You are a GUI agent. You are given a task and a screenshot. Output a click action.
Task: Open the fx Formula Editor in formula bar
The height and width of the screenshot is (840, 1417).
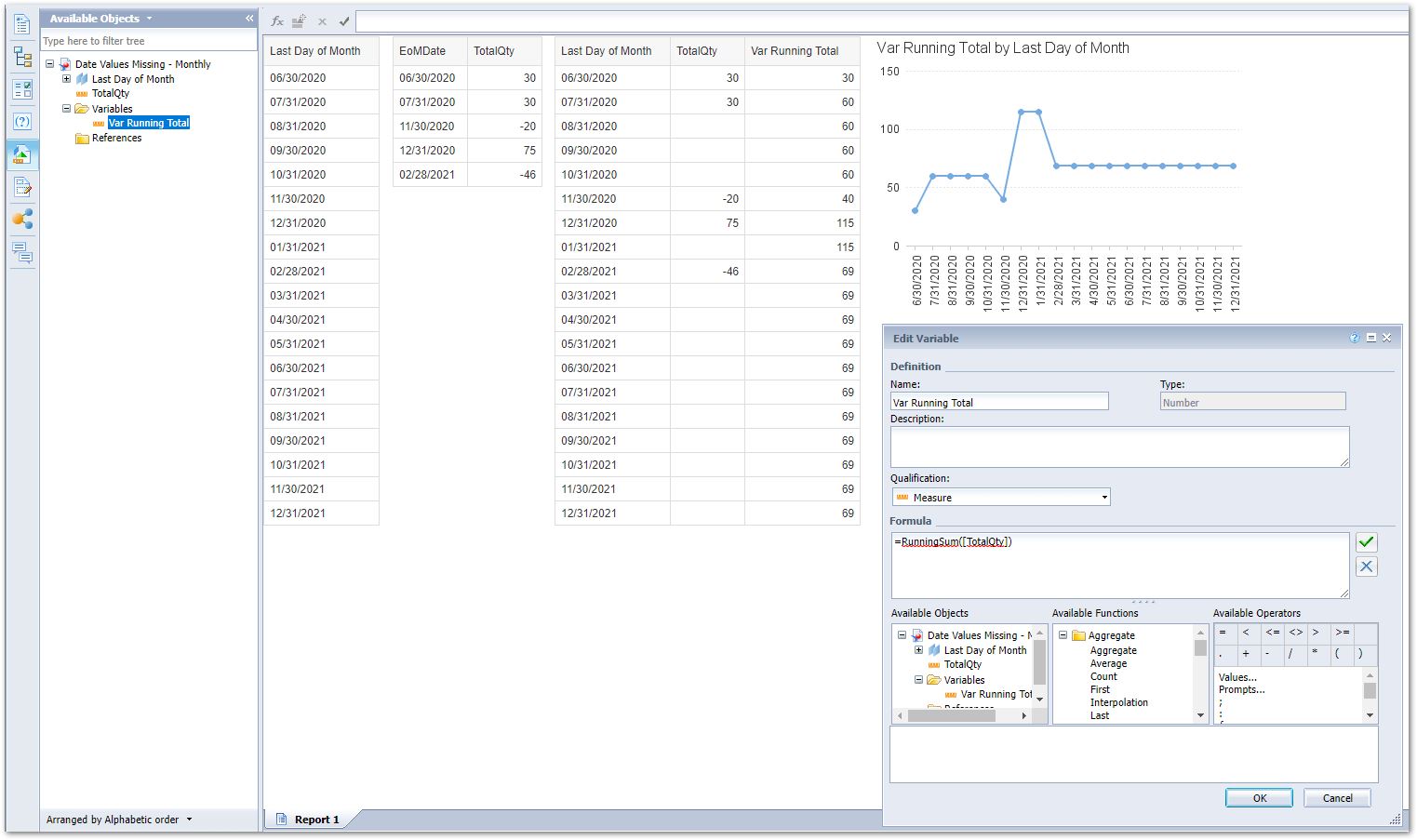click(x=277, y=20)
